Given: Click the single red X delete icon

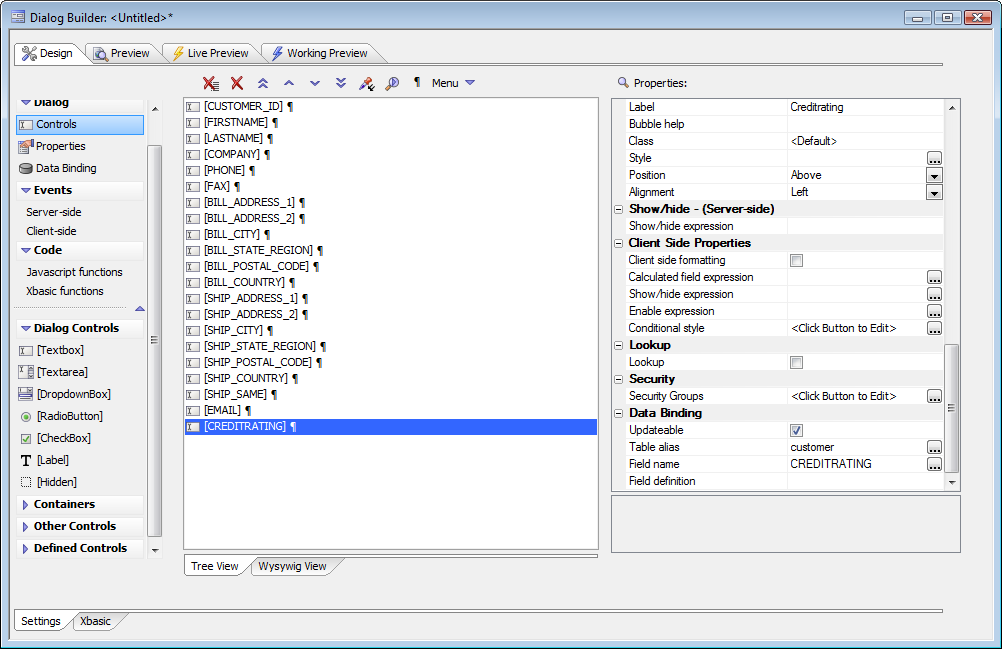Looking at the screenshot, I should coord(237,83).
